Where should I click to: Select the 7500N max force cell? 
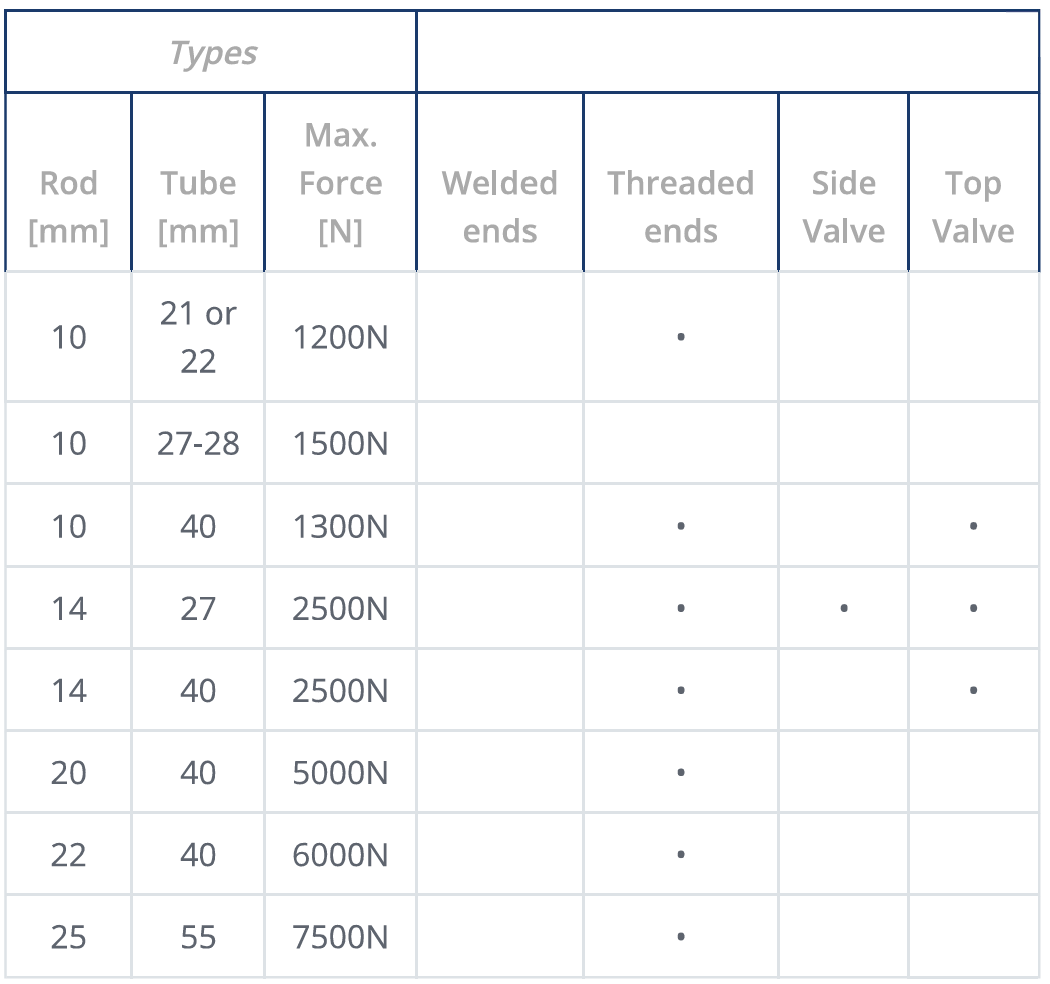pyautogui.click(x=340, y=937)
